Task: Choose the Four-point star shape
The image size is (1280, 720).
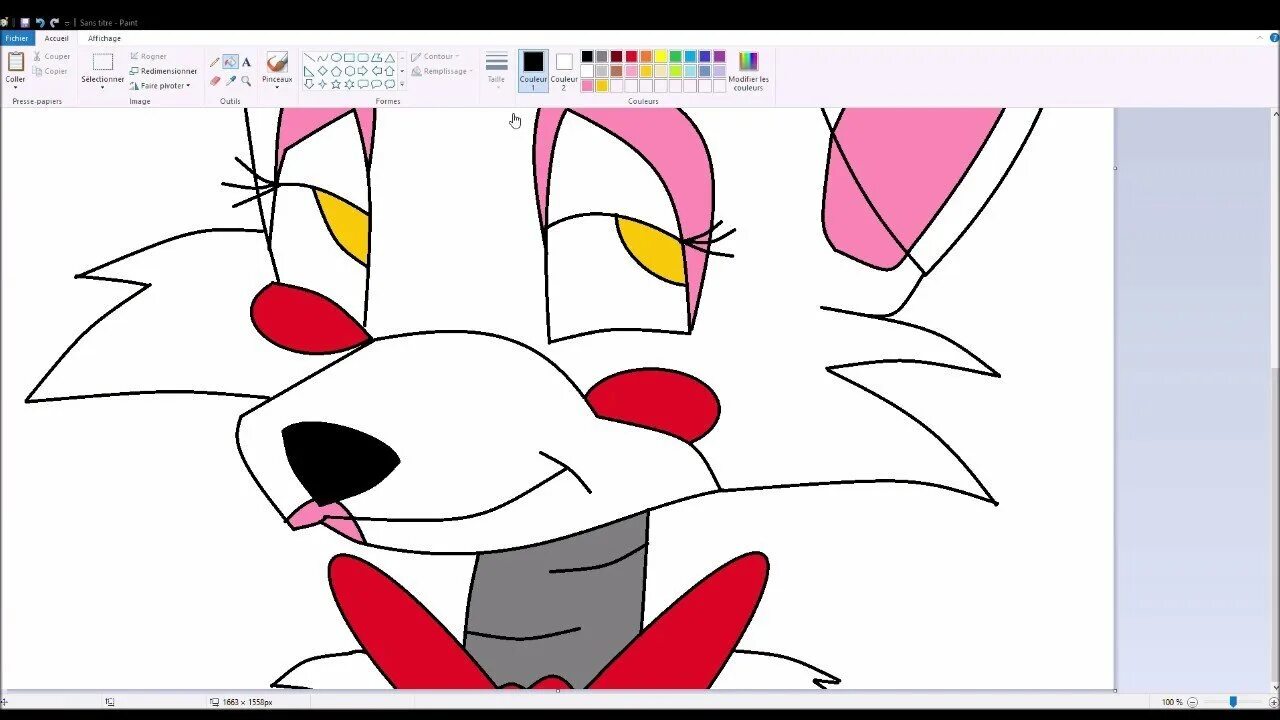Action: click(x=322, y=84)
